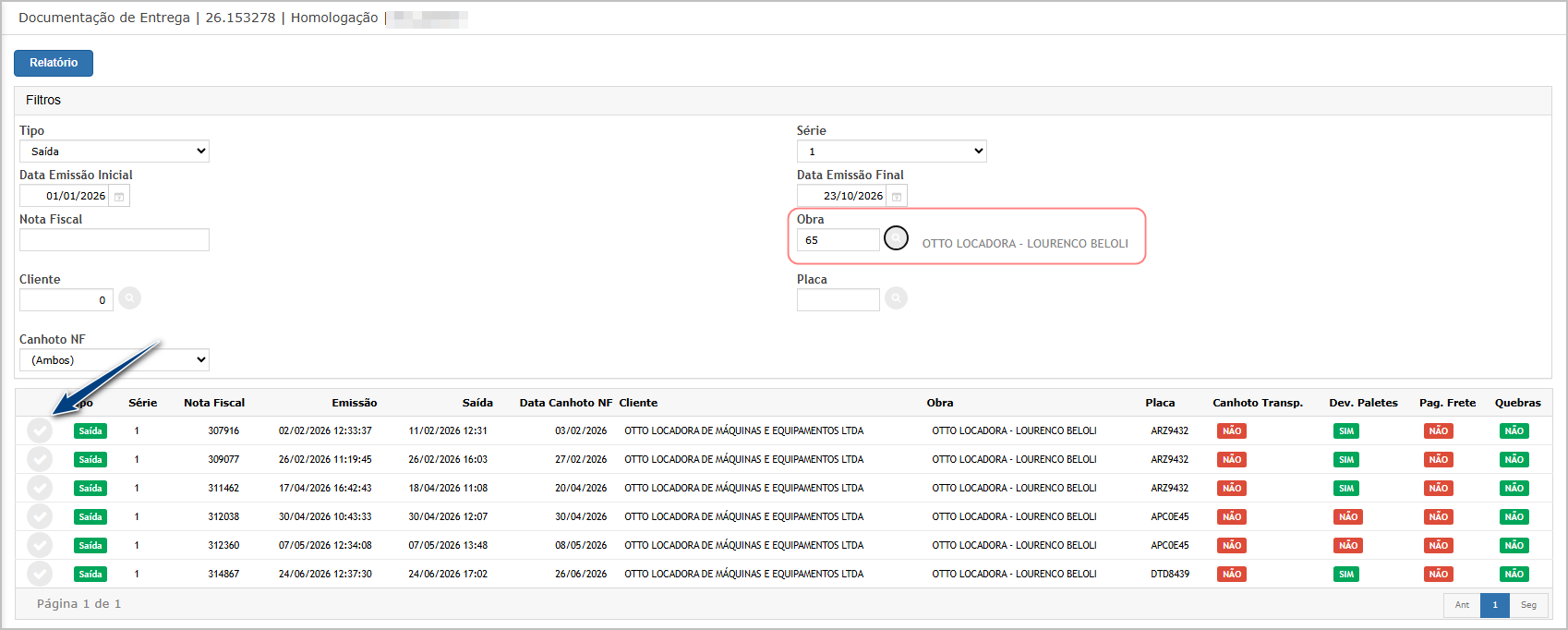Image resolution: width=1568 pixels, height=630 pixels.
Task: Click the Quebras column header
Action: [1517, 403]
